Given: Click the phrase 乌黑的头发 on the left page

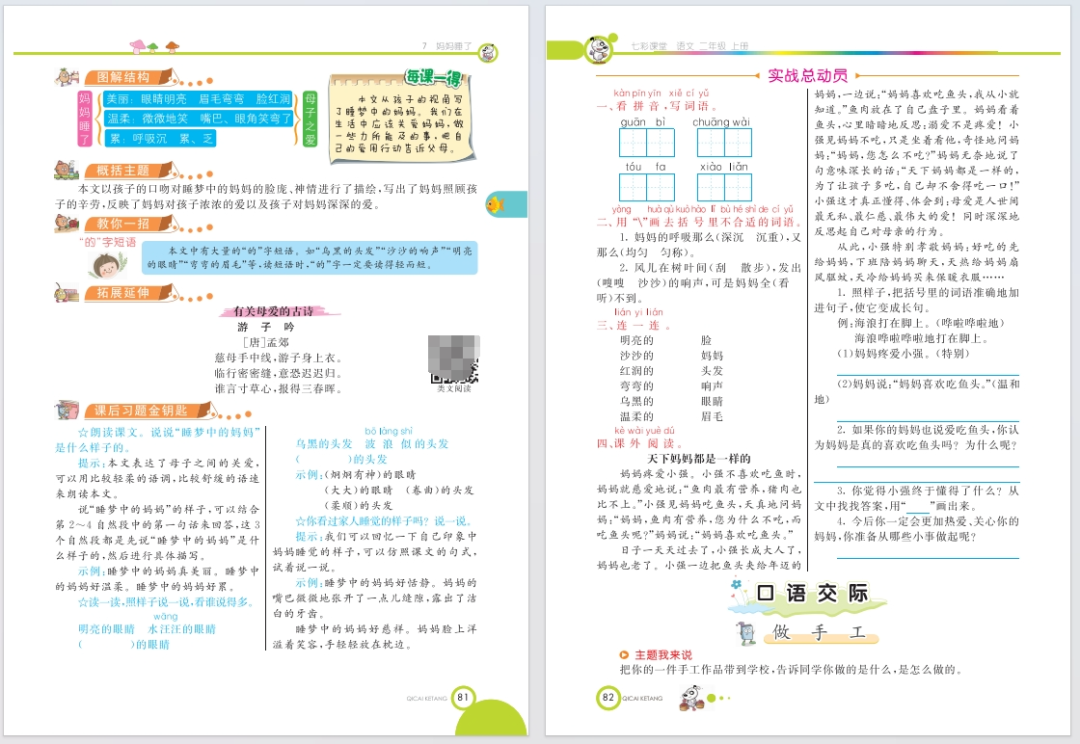Looking at the screenshot, I should (324, 444).
